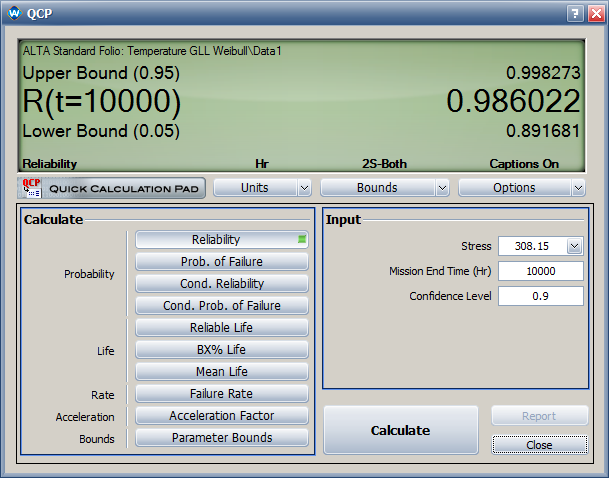Click the Confidence Level label
This screenshot has width=609, height=478.
451,296
